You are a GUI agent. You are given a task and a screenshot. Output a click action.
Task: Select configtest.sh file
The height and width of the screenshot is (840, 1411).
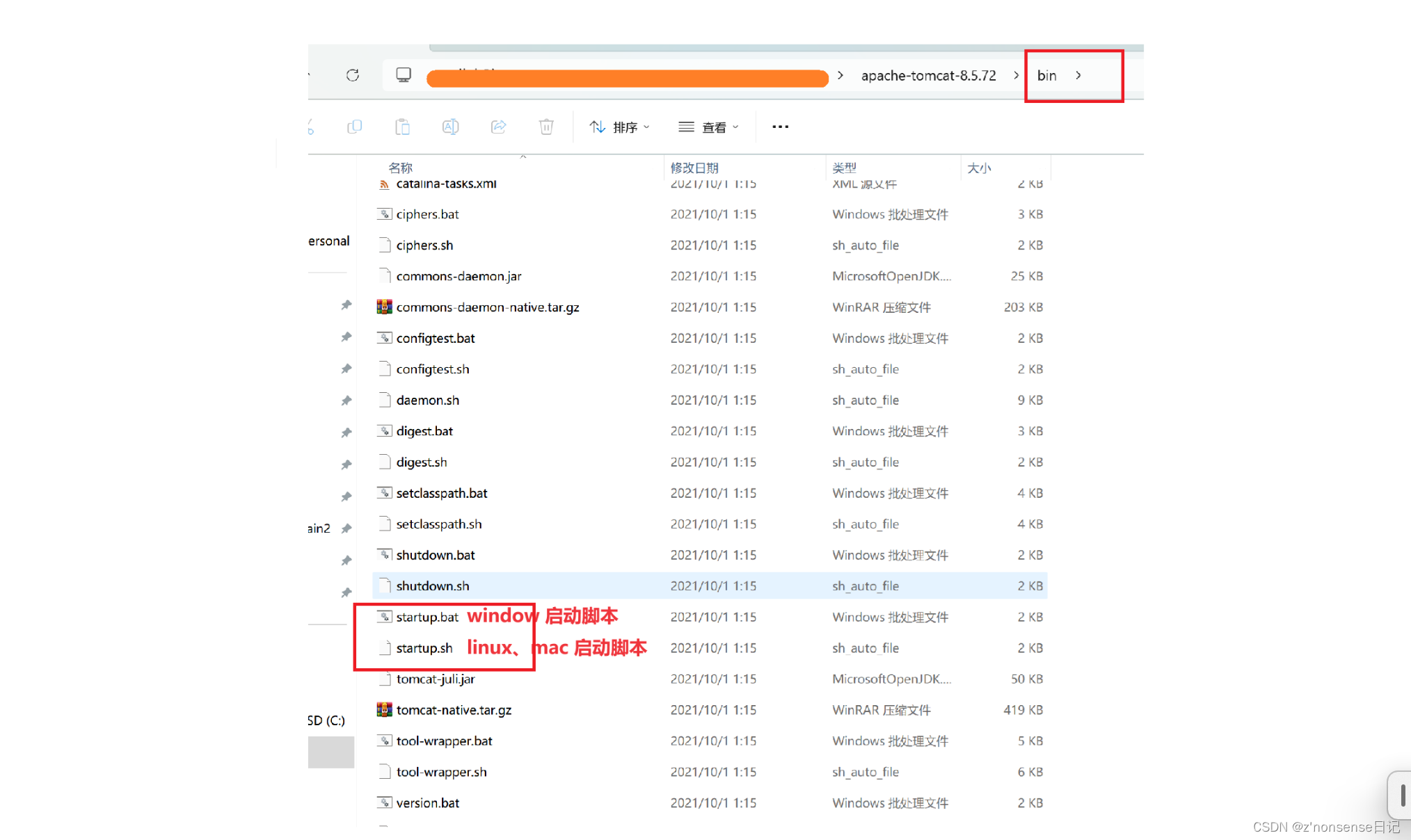pyautogui.click(x=433, y=369)
